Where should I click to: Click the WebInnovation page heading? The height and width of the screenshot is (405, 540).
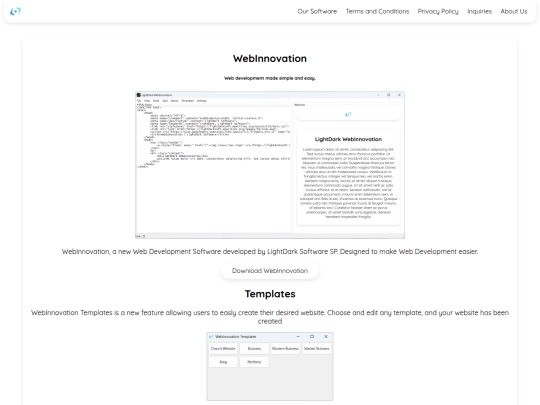pos(270,59)
